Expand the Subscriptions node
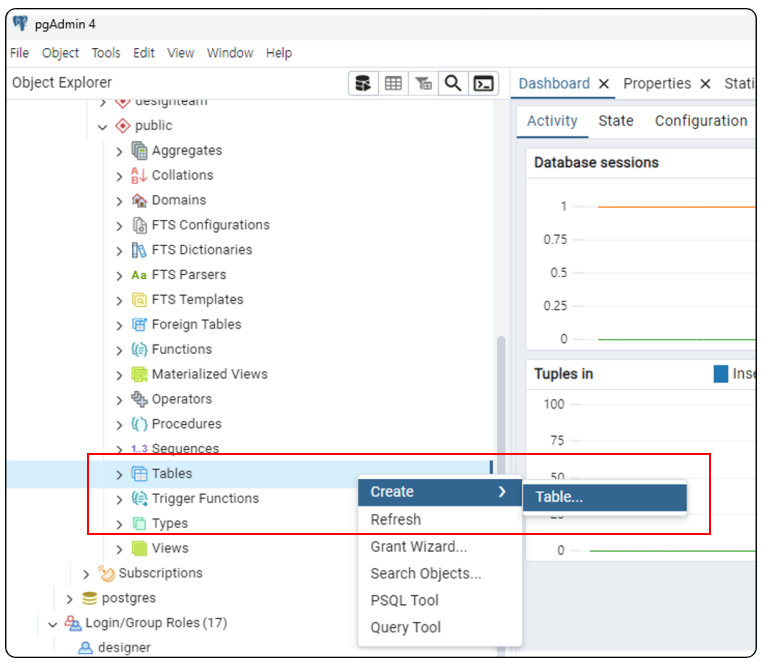The height and width of the screenshot is (666, 765). 86,574
